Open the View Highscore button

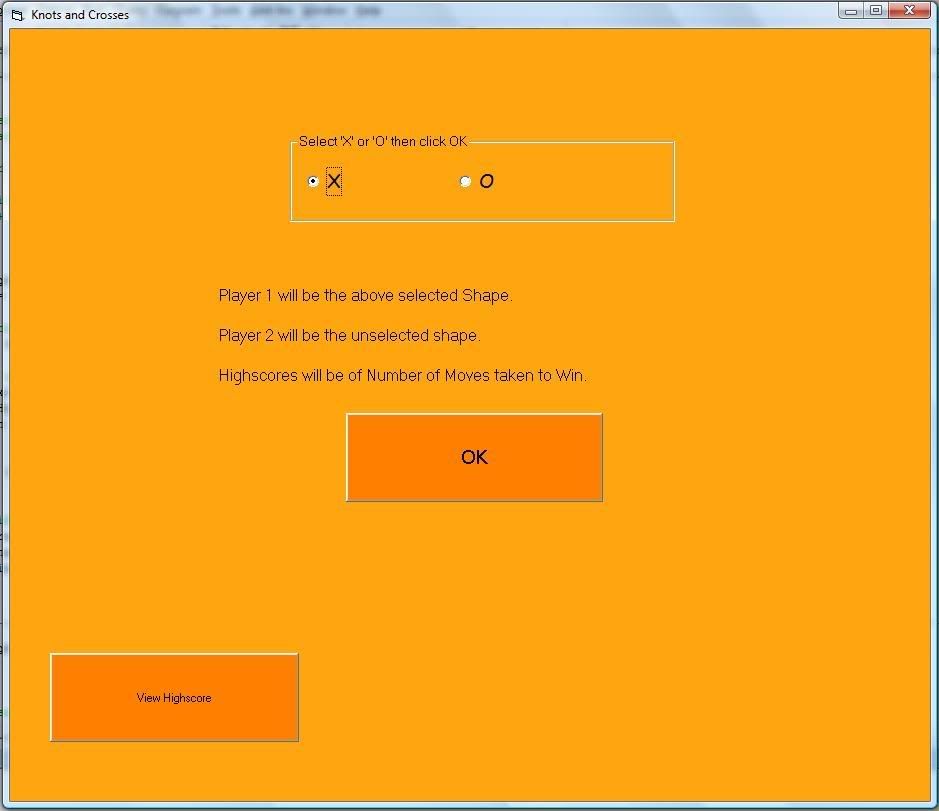pos(174,697)
